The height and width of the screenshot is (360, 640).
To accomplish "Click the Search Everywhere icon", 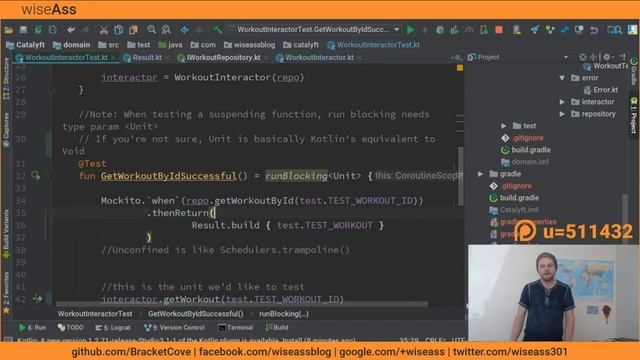I will click(x=614, y=30).
